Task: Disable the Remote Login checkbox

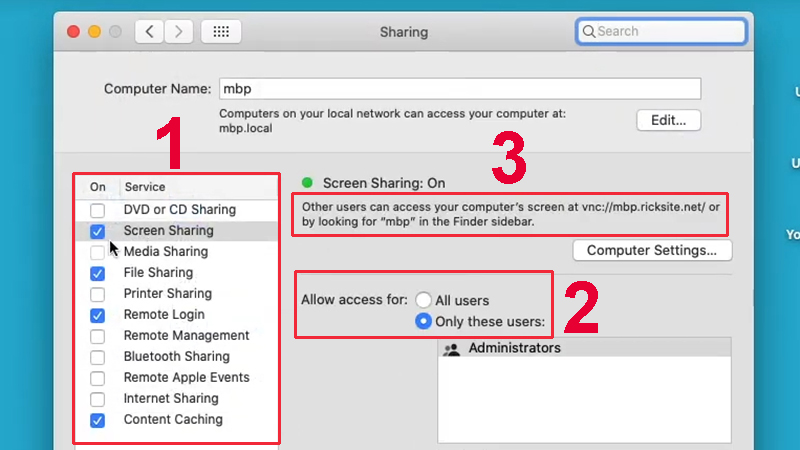Action: coord(97,315)
